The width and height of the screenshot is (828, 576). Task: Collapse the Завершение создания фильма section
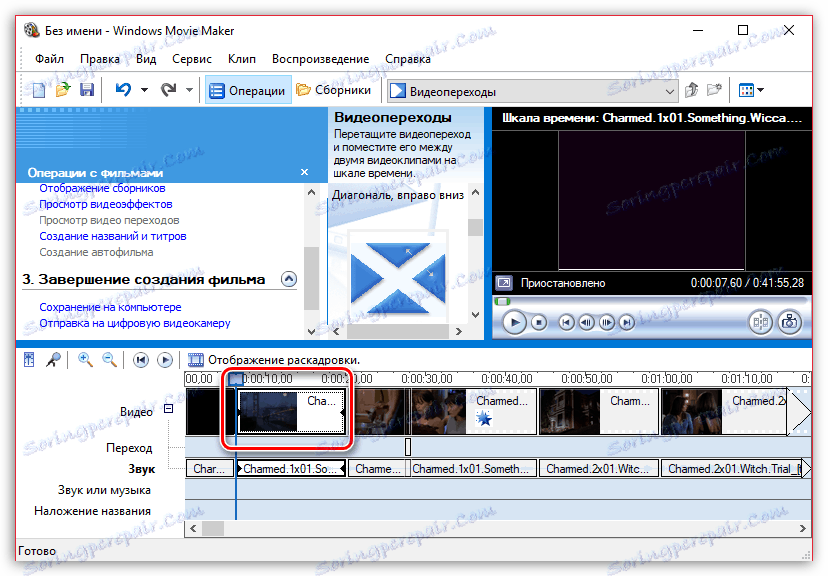point(289,279)
